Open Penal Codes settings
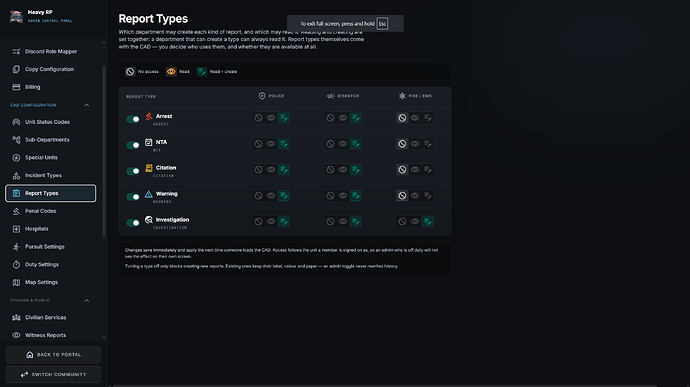 coord(51,211)
